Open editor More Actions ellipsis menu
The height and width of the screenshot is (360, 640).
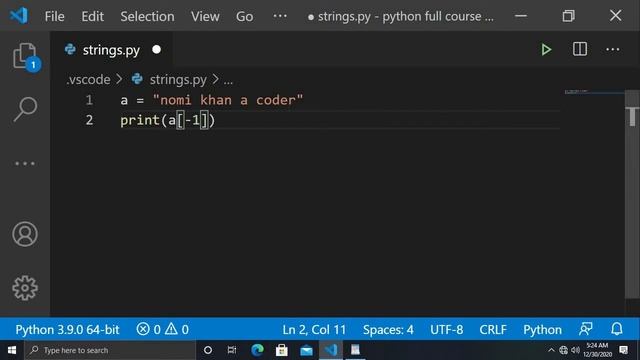point(612,49)
